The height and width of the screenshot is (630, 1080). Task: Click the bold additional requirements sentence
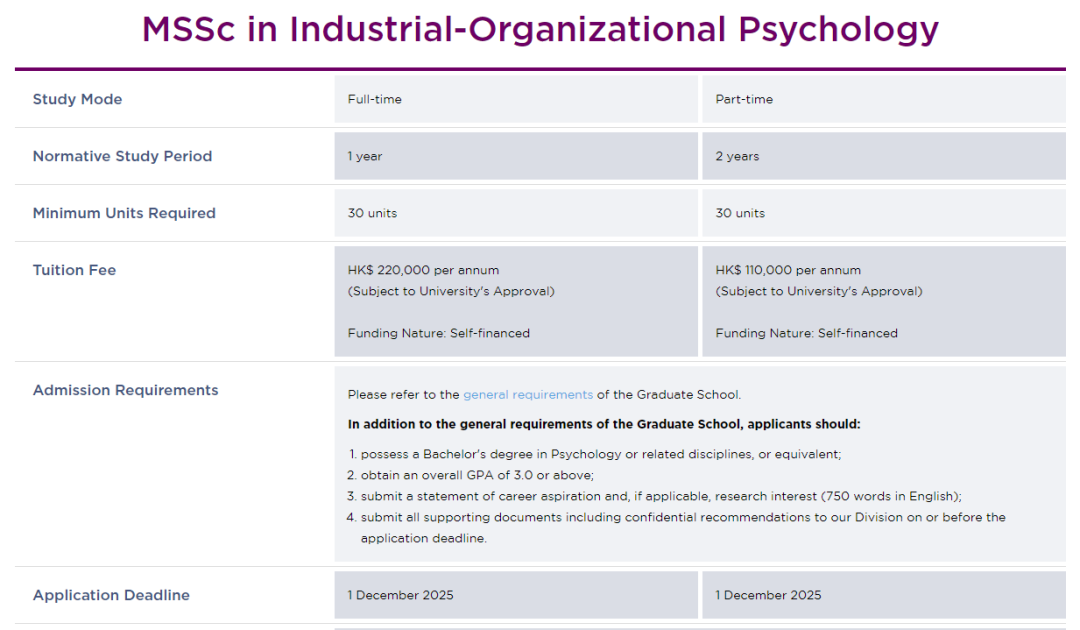(x=604, y=424)
